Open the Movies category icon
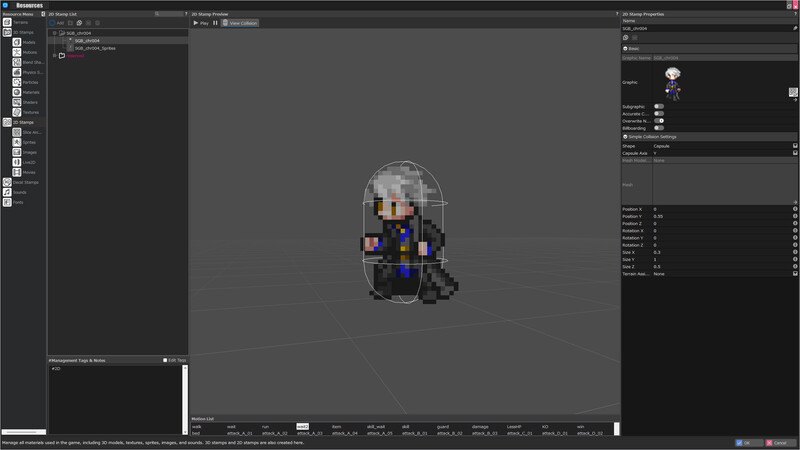 [x=17, y=172]
